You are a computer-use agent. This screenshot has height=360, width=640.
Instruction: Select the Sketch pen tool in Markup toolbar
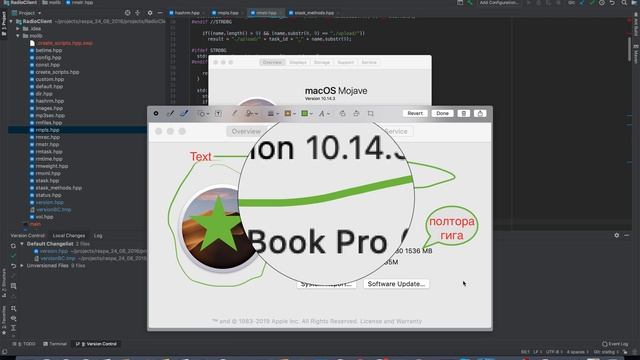point(170,113)
